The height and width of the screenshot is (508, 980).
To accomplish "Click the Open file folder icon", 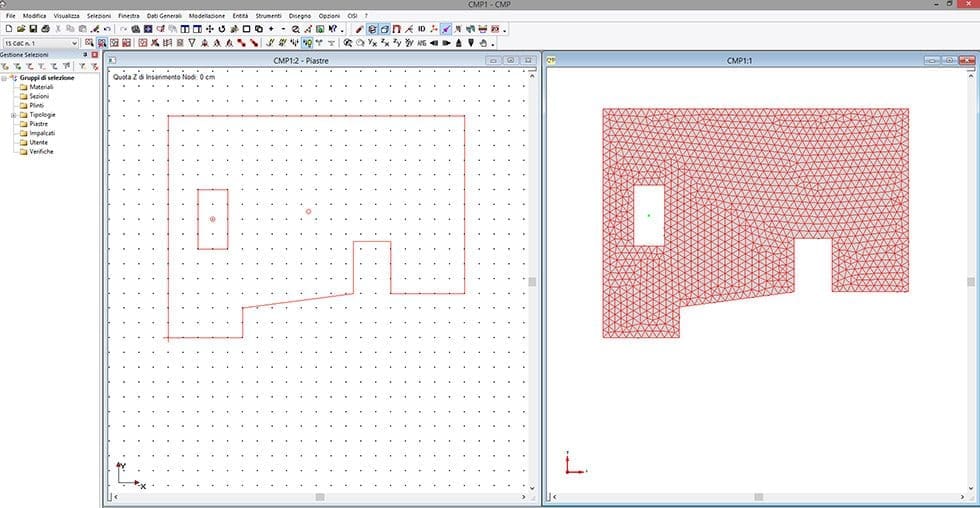I will (x=20, y=29).
